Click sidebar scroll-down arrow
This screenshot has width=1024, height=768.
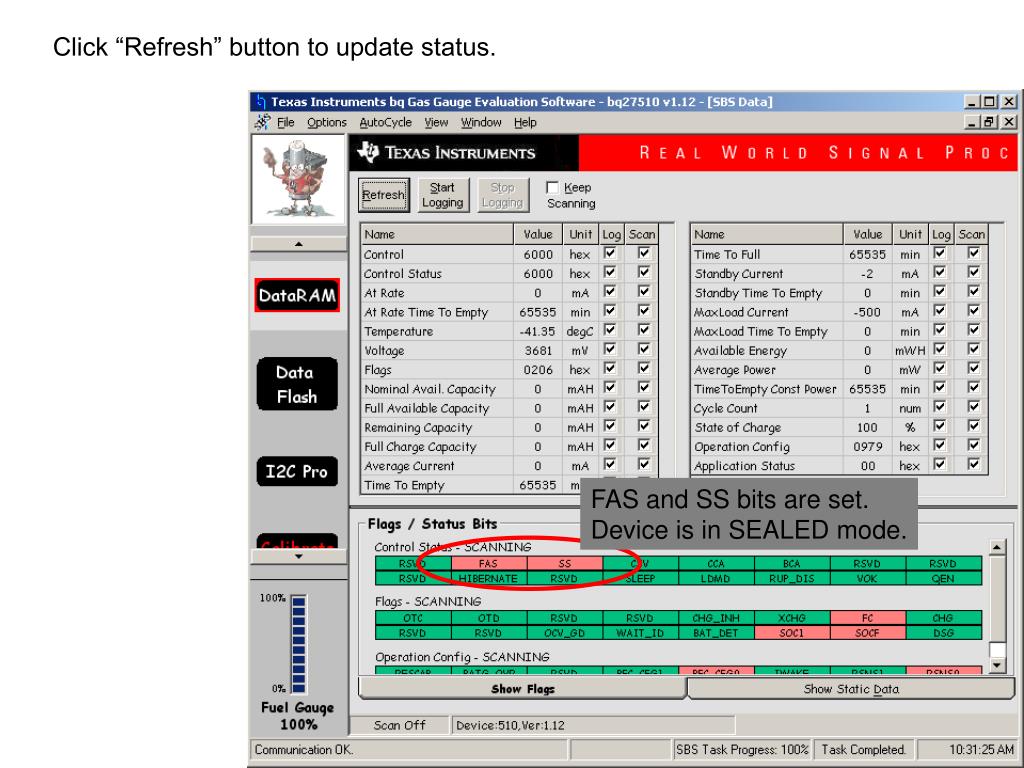point(298,556)
